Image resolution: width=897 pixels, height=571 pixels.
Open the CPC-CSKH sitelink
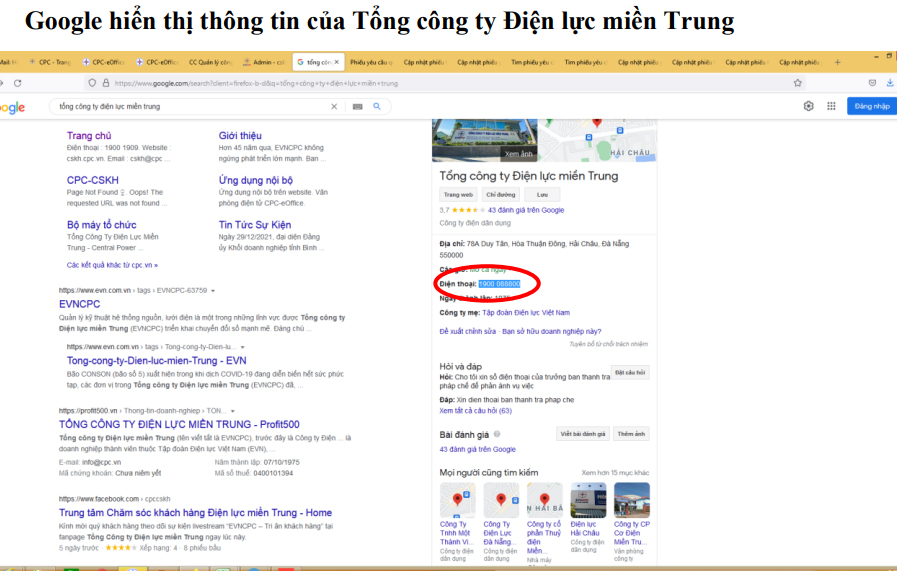93,180
